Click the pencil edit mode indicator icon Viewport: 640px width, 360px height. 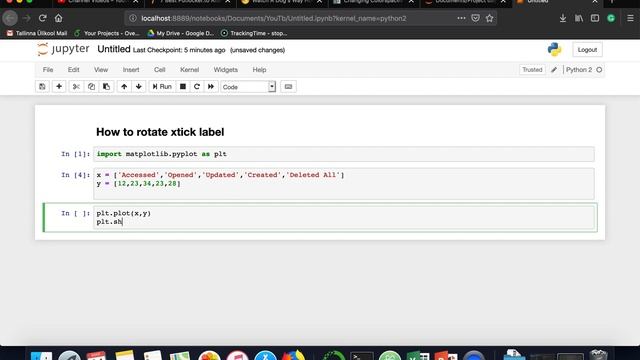[x=554, y=70]
